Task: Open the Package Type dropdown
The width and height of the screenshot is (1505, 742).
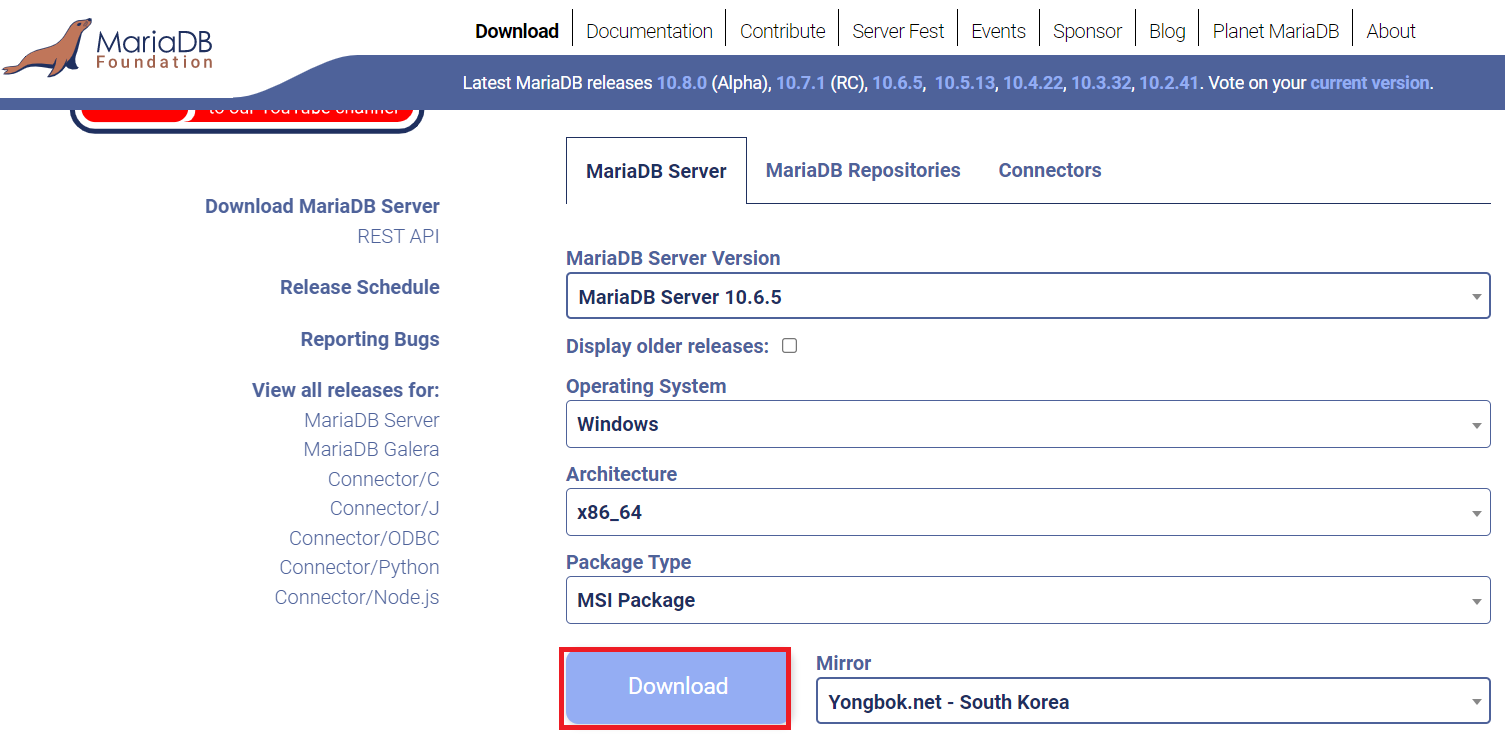Action: [x=1028, y=600]
